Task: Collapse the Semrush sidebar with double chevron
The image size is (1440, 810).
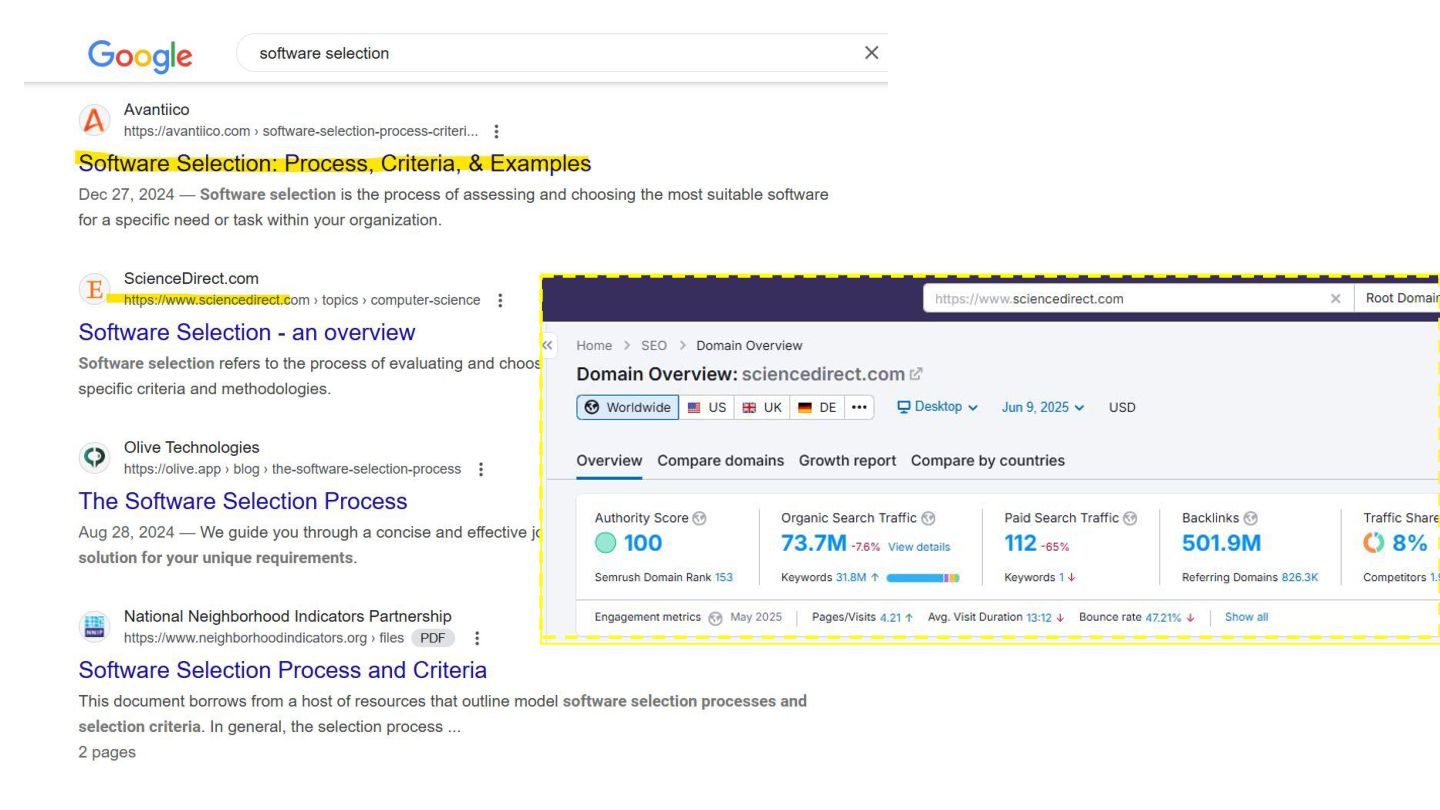Action: click(548, 345)
